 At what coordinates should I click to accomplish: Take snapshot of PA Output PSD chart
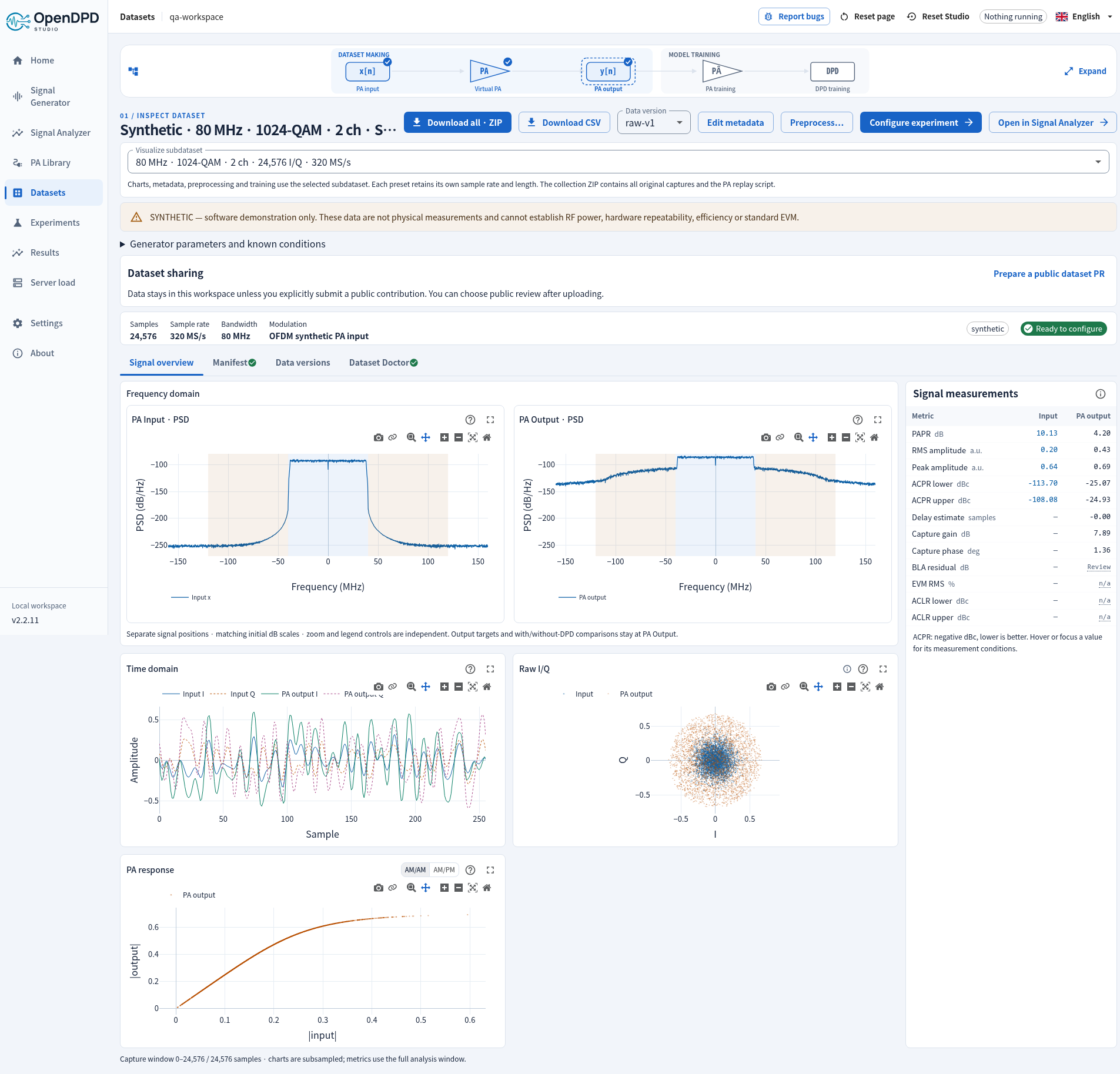point(766,437)
